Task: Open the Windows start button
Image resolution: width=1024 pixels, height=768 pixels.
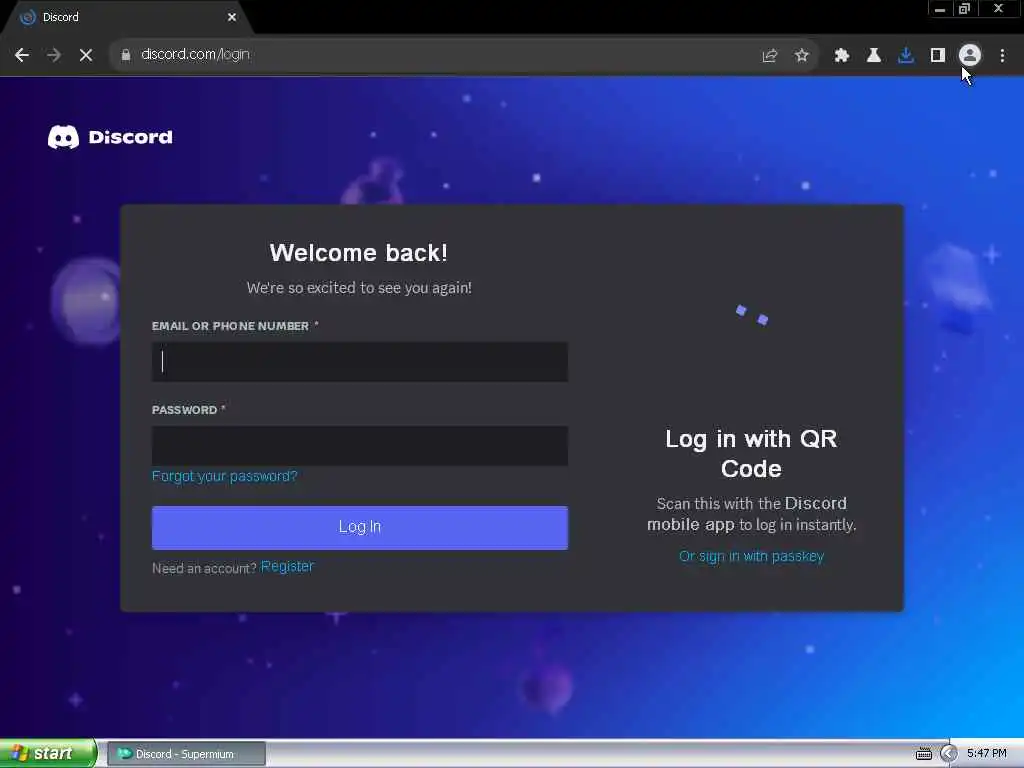Action: pyautogui.click(x=48, y=754)
